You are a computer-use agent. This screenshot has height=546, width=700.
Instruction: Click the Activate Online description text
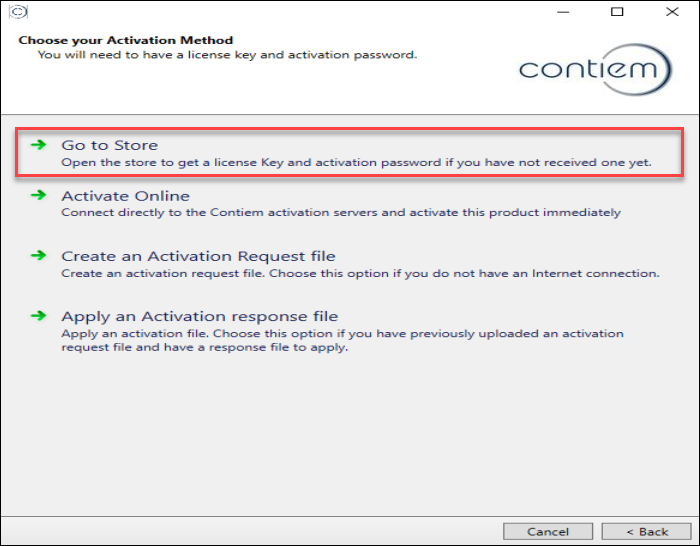[x=340, y=212]
